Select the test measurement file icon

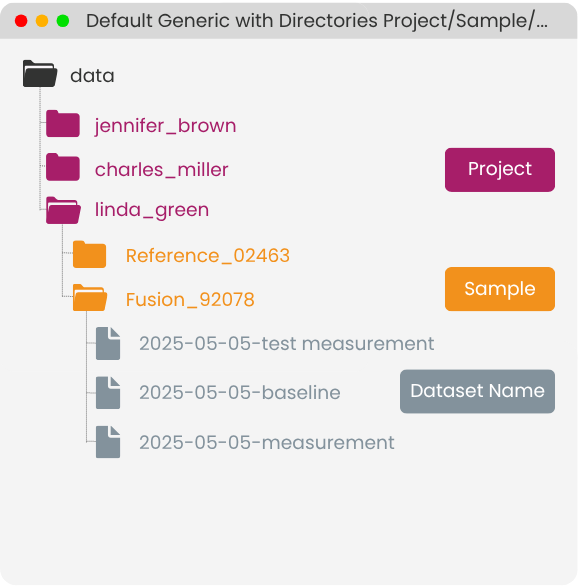[x=108, y=343]
